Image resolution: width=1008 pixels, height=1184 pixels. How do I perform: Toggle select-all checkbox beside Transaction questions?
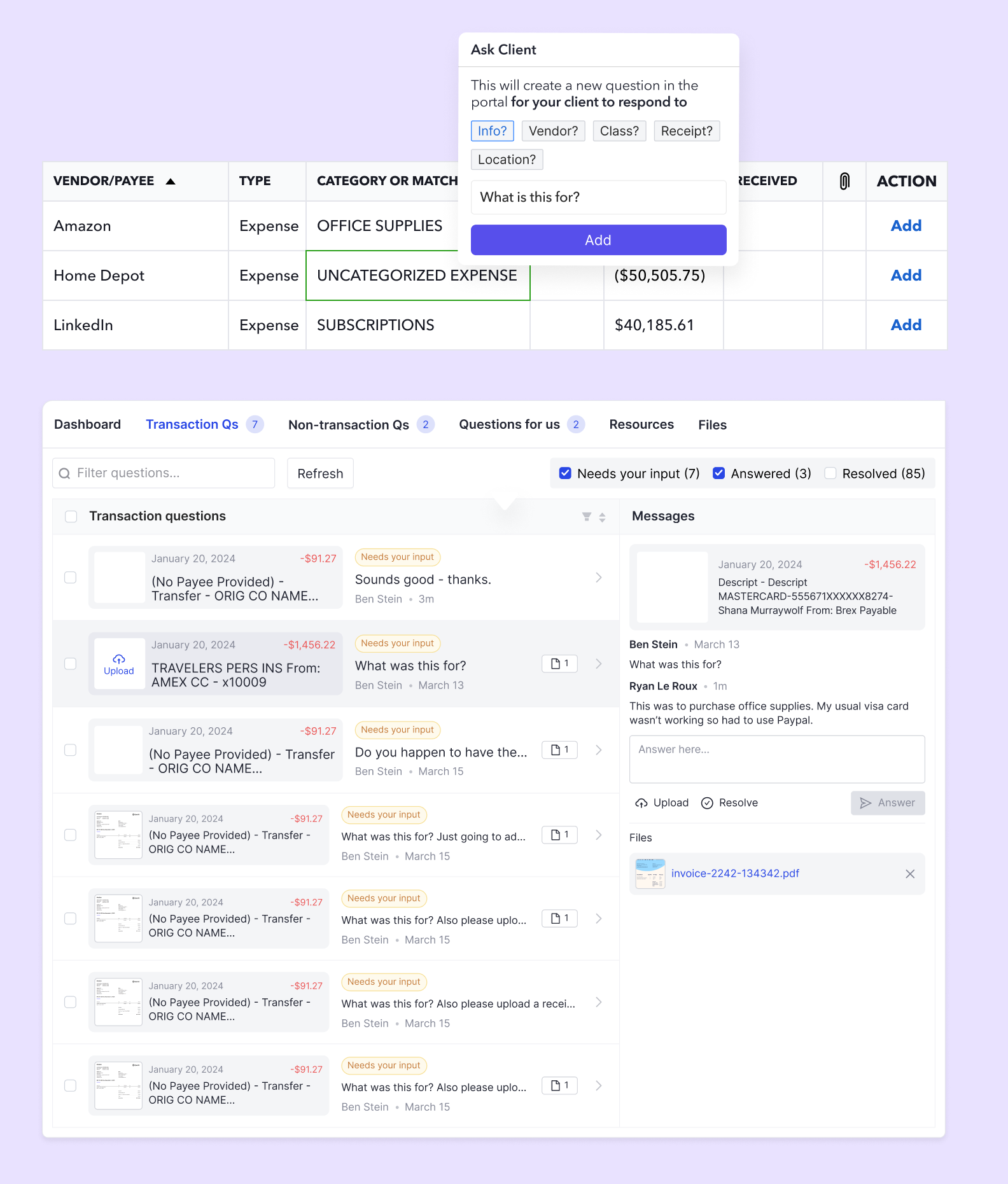tap(71, 517)
